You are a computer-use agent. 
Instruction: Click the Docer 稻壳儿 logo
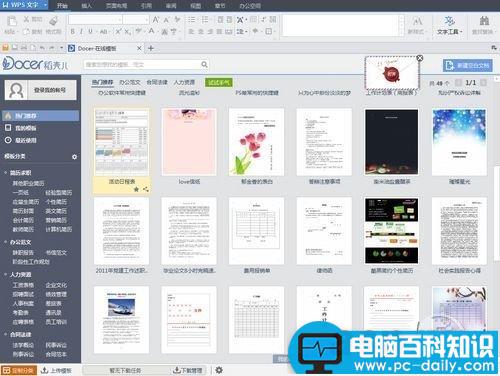(35, 63)
